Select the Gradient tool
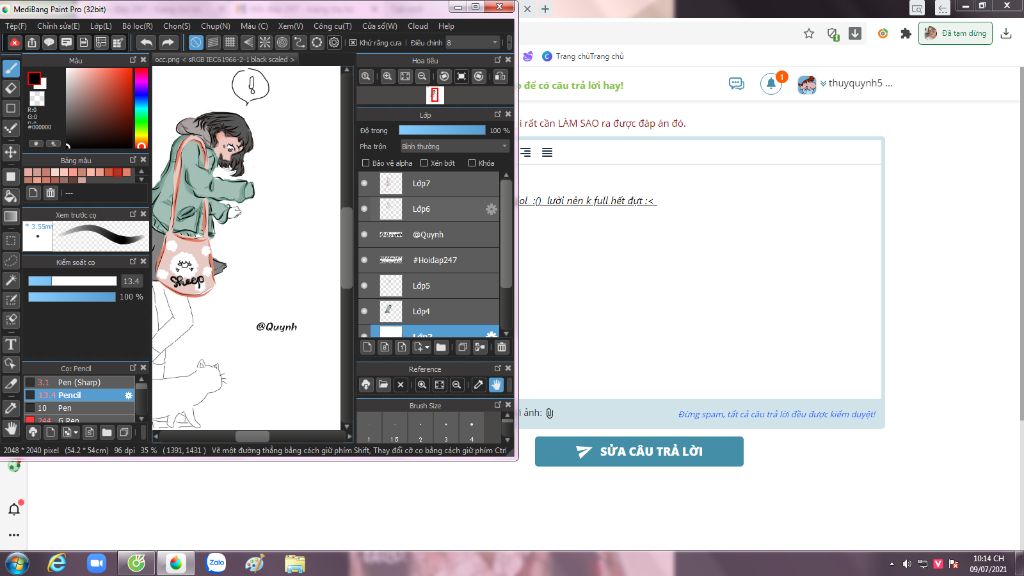The width and height of the screenshot is (1024, 576). point(11,216)
